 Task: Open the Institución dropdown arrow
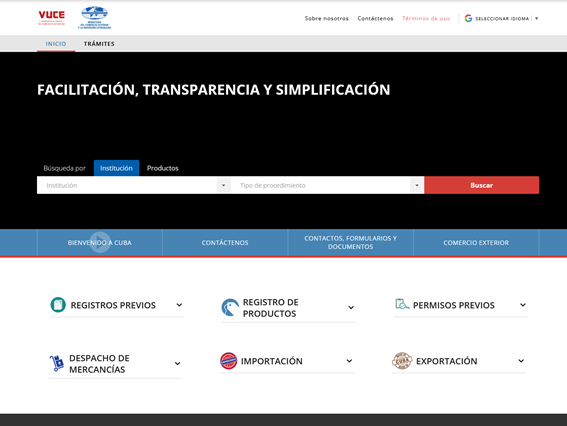coord(223,185)
